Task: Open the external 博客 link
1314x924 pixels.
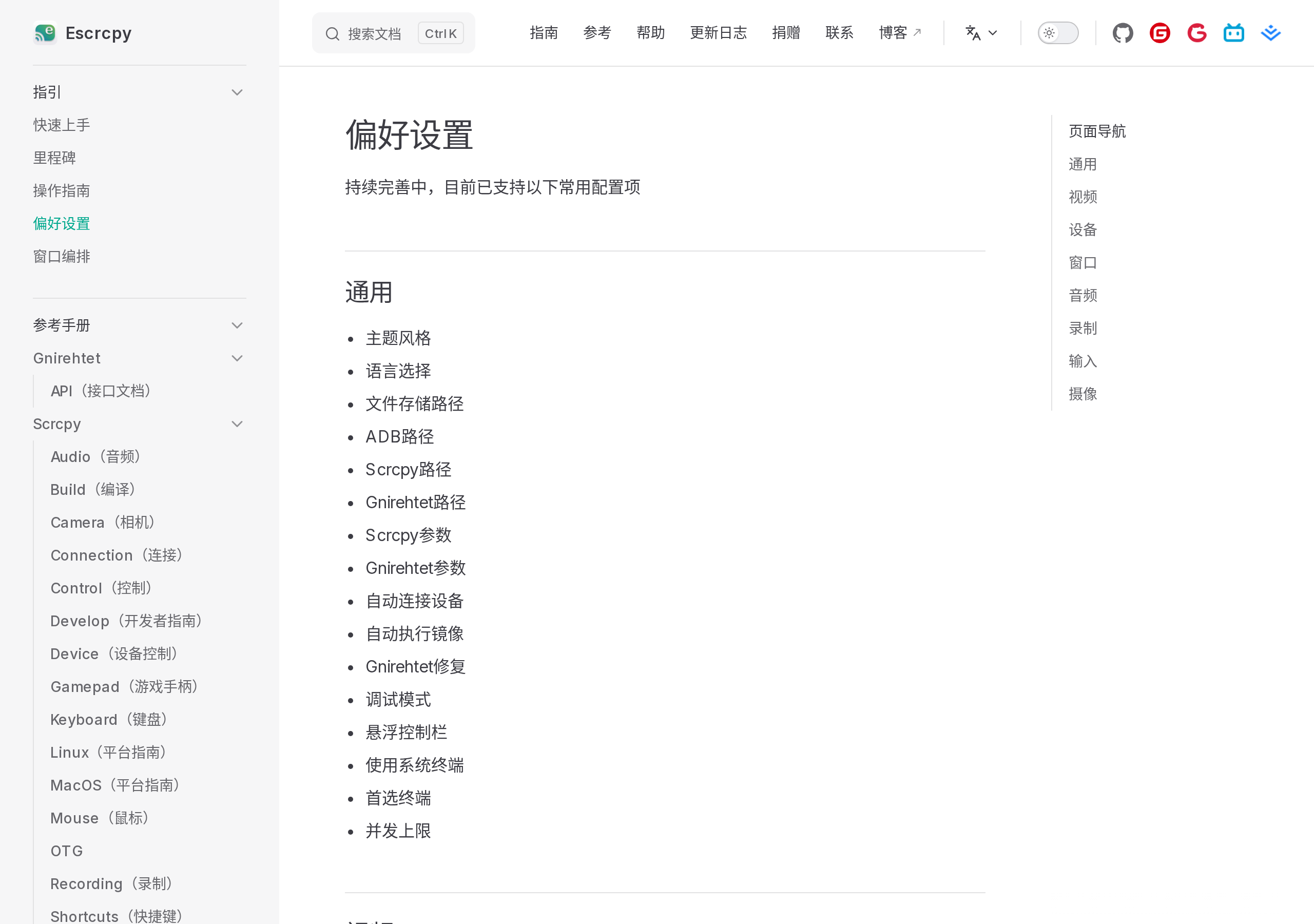Action: point(900,33)
